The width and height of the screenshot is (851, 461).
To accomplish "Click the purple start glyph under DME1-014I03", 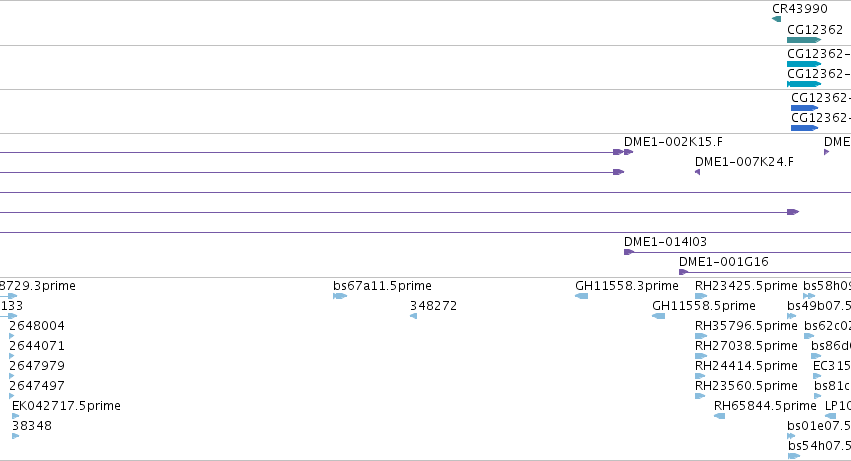I will (628, 252).
